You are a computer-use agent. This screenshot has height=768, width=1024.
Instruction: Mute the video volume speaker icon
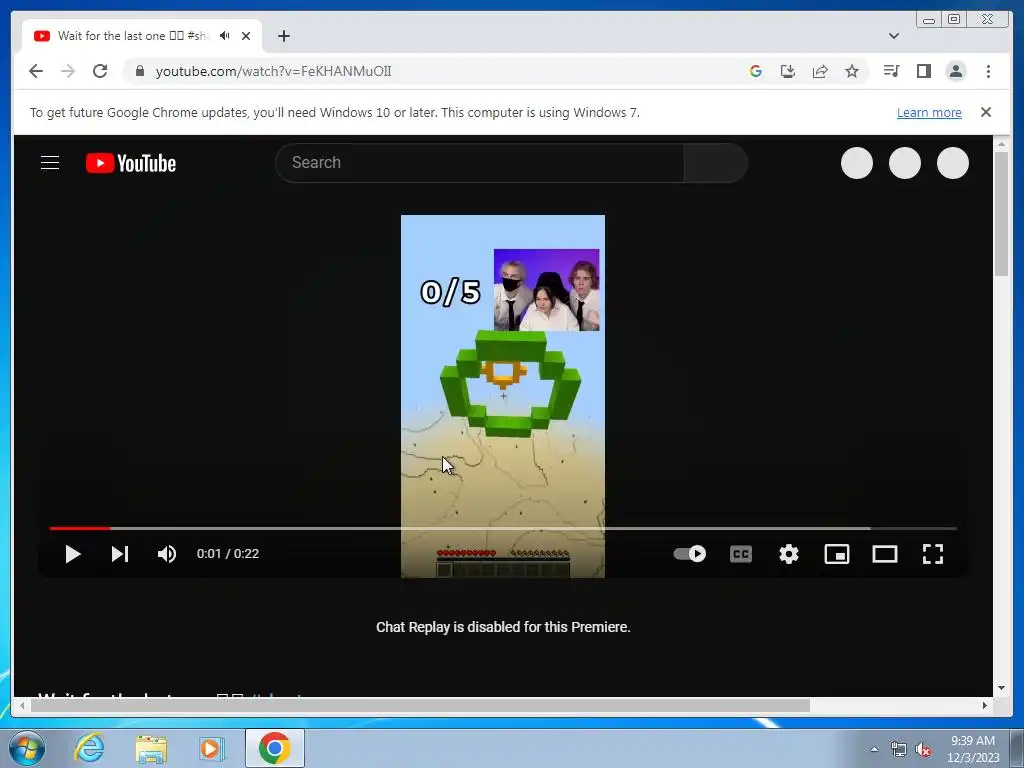[x=167, y=554]
